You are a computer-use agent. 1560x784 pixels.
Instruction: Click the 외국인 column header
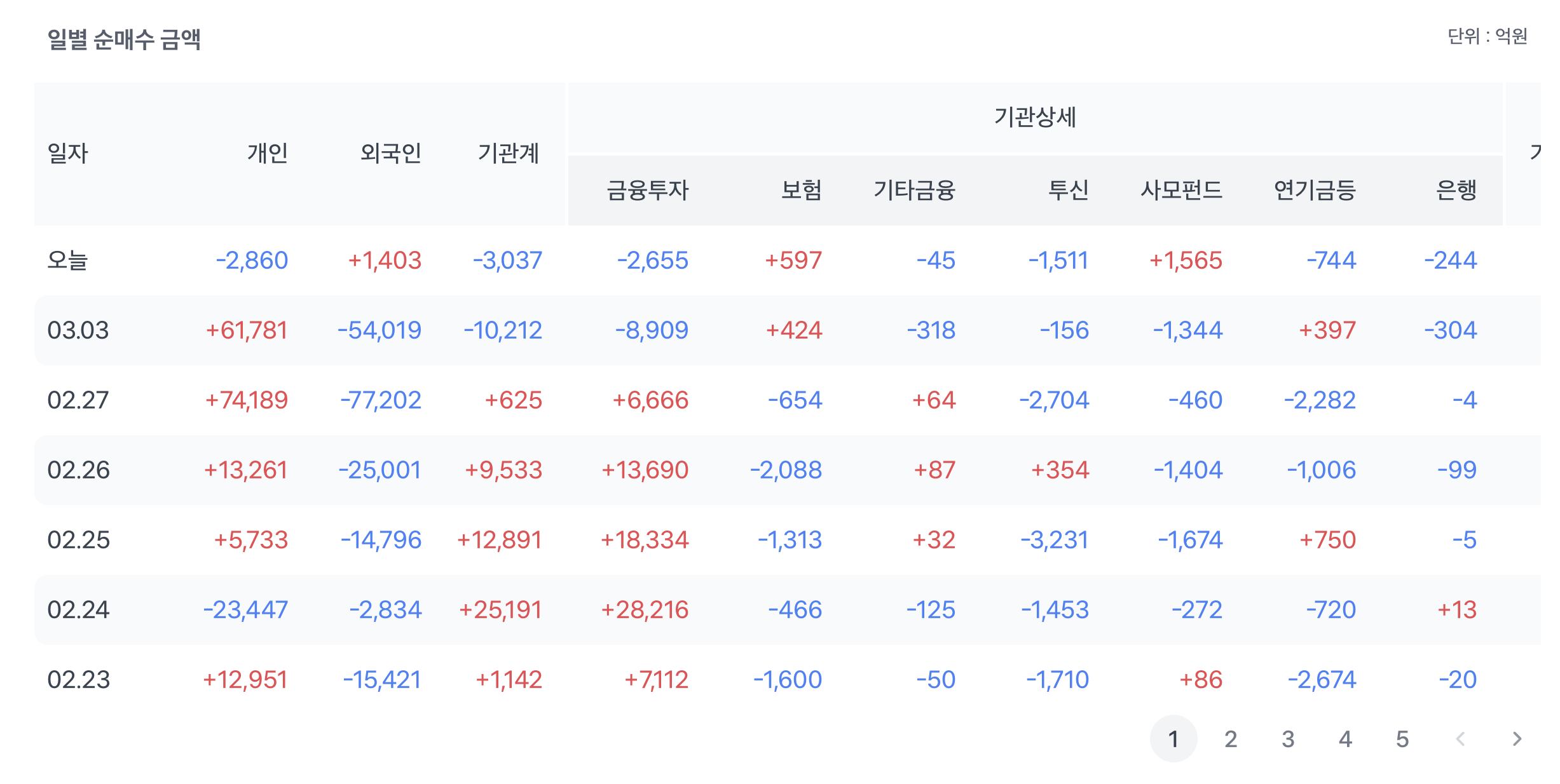click(x=390, y=153)
